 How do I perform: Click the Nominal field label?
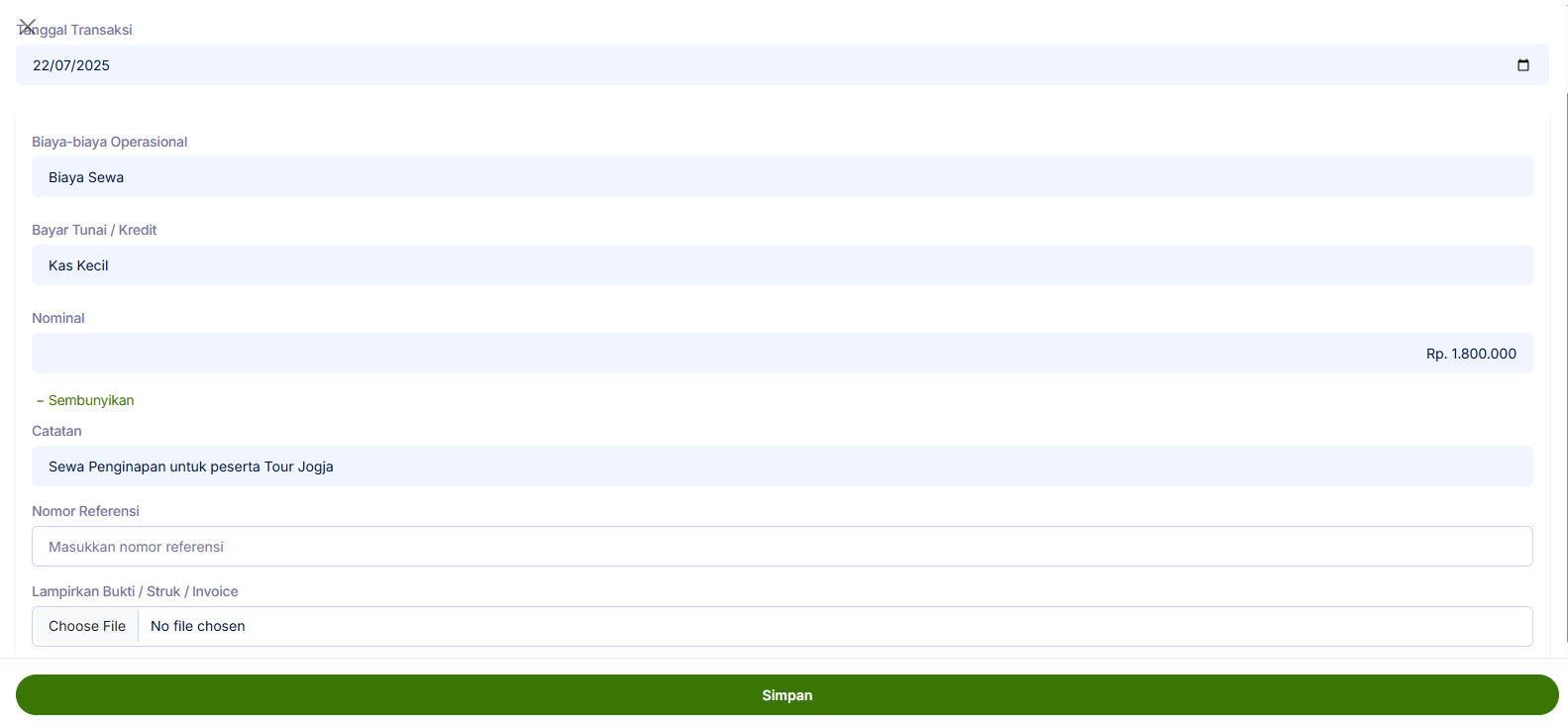point(58,318)
